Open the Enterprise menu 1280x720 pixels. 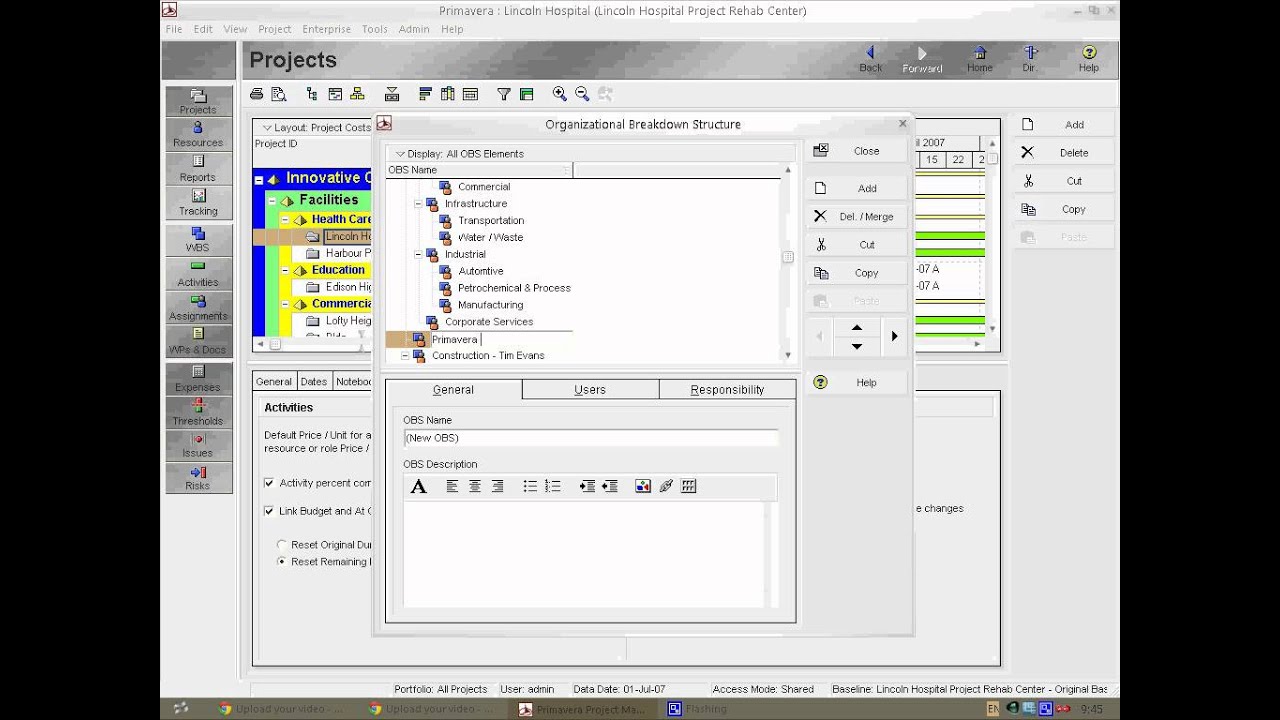pos(327,29)
